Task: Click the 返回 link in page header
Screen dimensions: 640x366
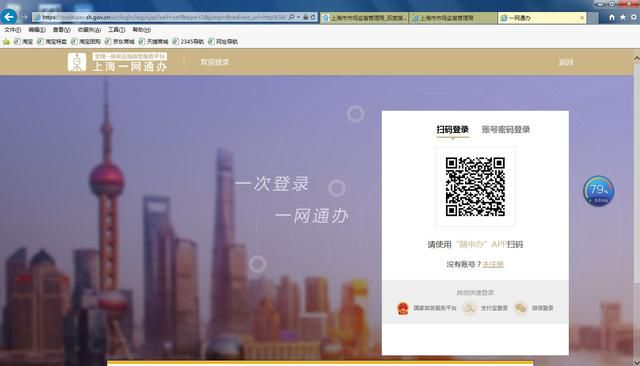Action: pyautogui.click(x=566, y=62)
